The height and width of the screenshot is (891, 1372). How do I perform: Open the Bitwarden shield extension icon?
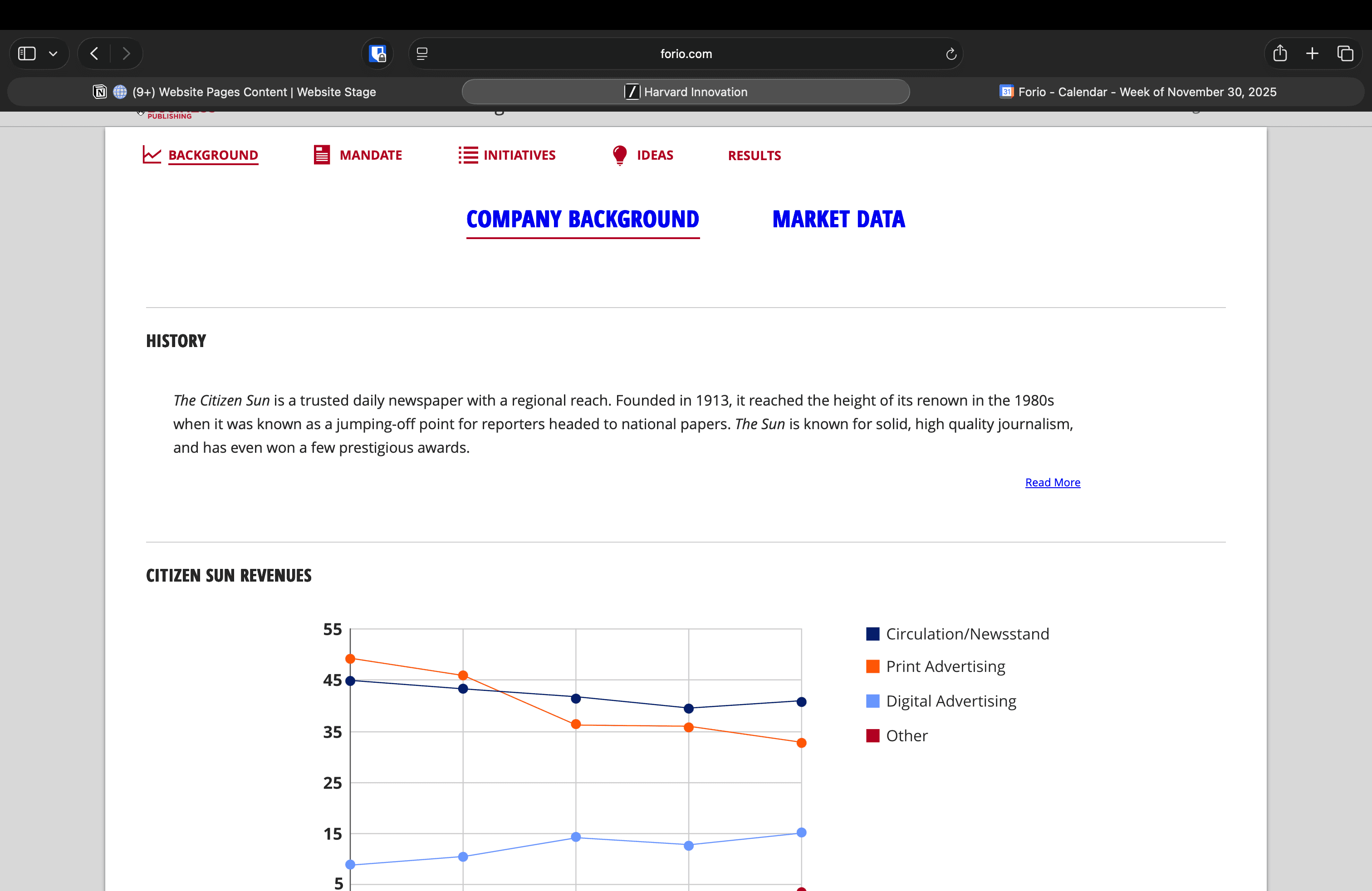tap(377, 54)
